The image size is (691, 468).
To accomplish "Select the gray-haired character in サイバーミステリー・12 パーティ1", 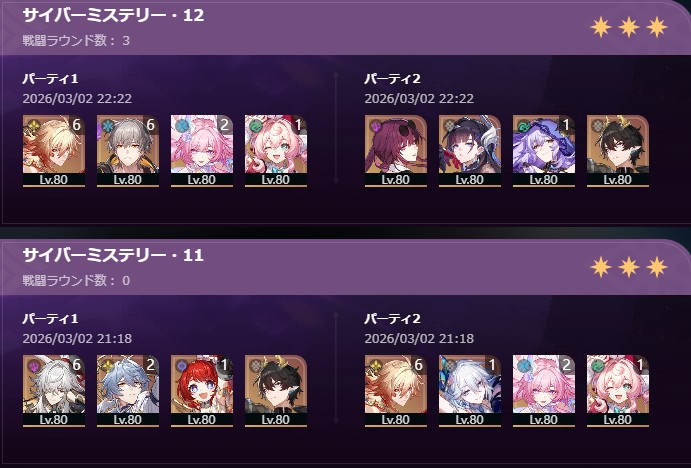I will tap(128, 151).
